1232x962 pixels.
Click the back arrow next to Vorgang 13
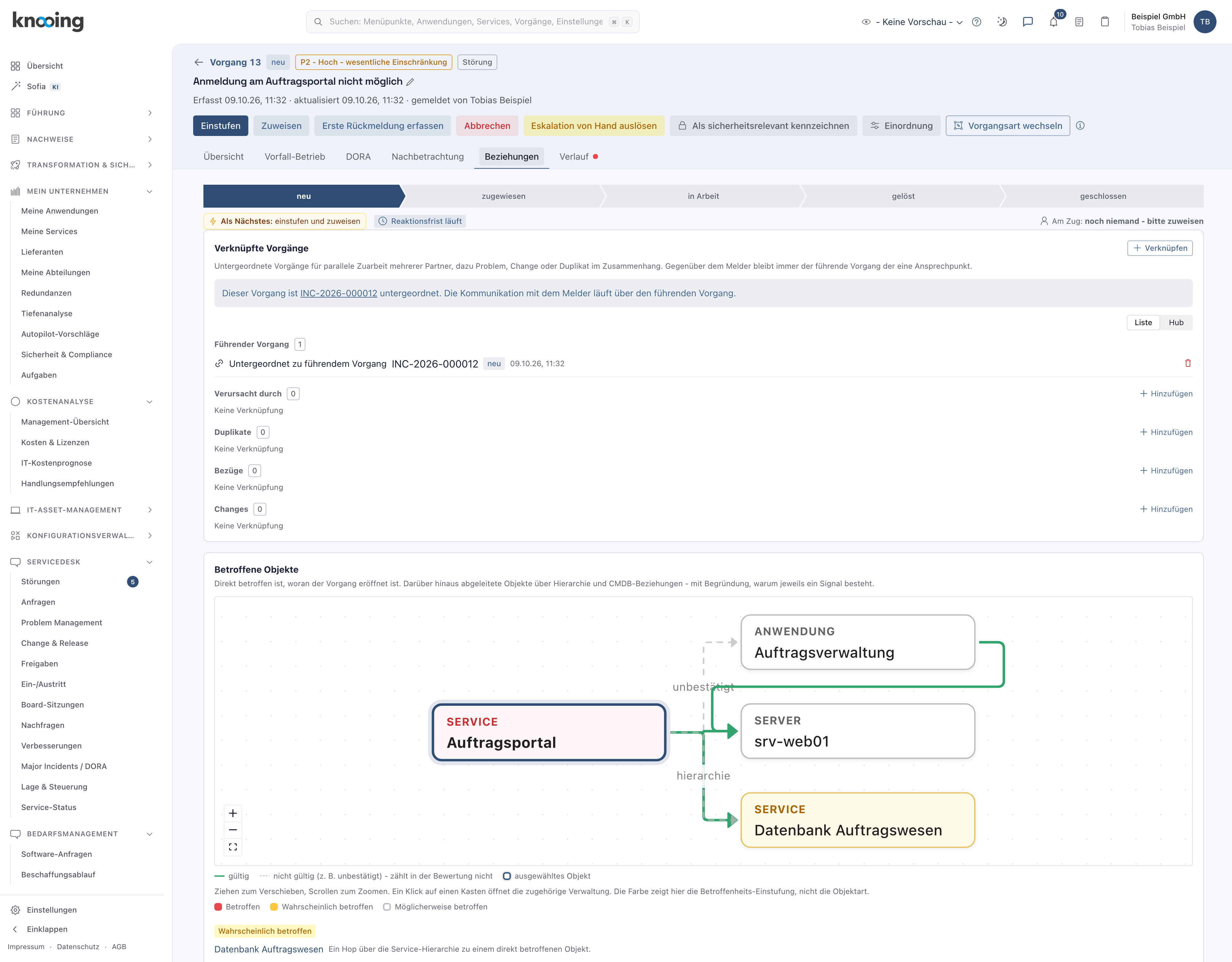[x=199, y=62]
